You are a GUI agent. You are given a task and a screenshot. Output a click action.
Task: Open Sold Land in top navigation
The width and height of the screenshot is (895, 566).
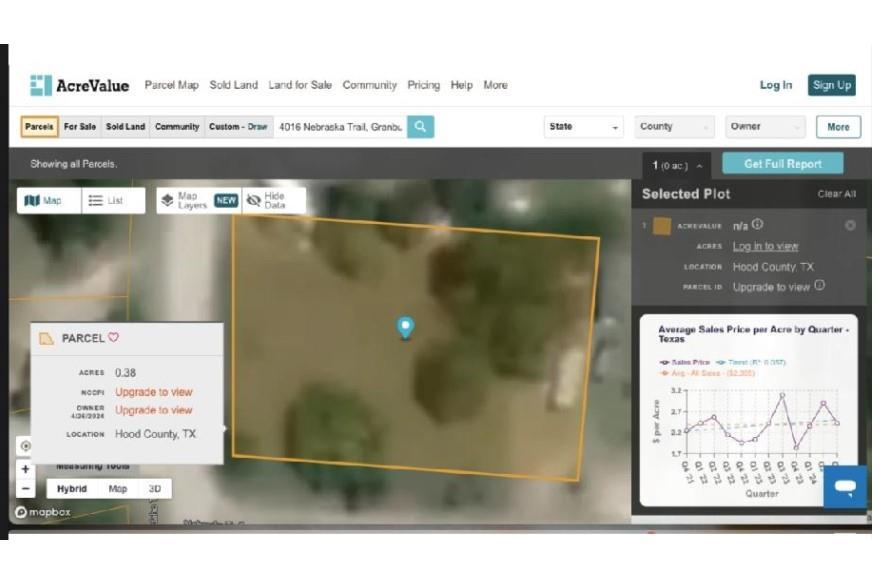[x=233, y=86]
